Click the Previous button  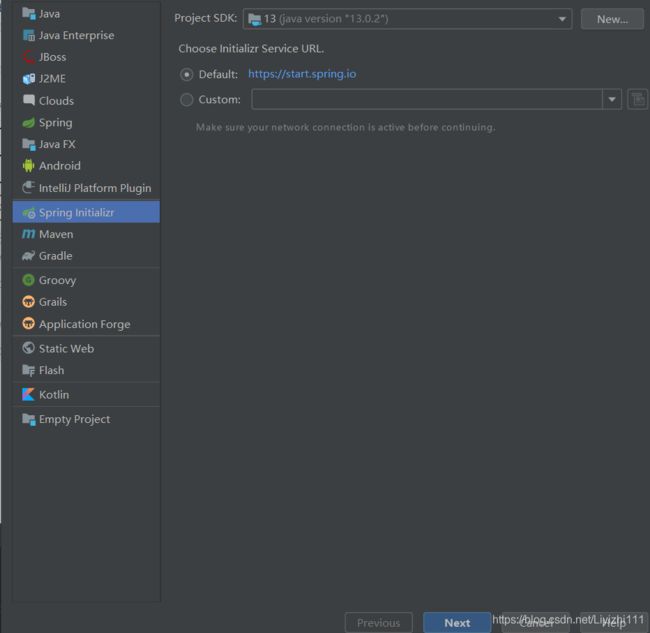point(378,623)
